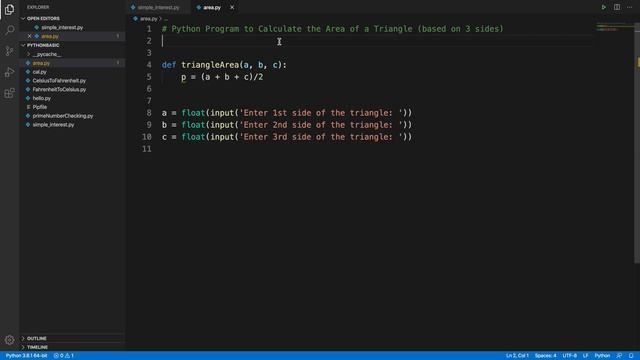Open the Pipfile entry

click(40, 107)
